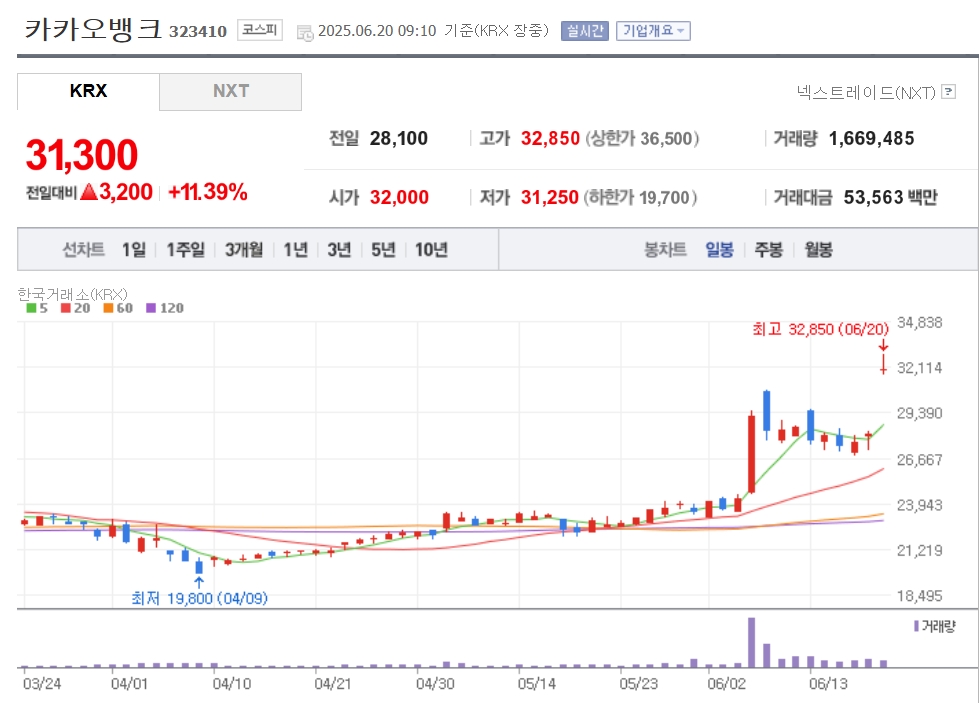Click the stock code 323410
The height and width of the screenshot is (703, 979).
coord(198,32)
